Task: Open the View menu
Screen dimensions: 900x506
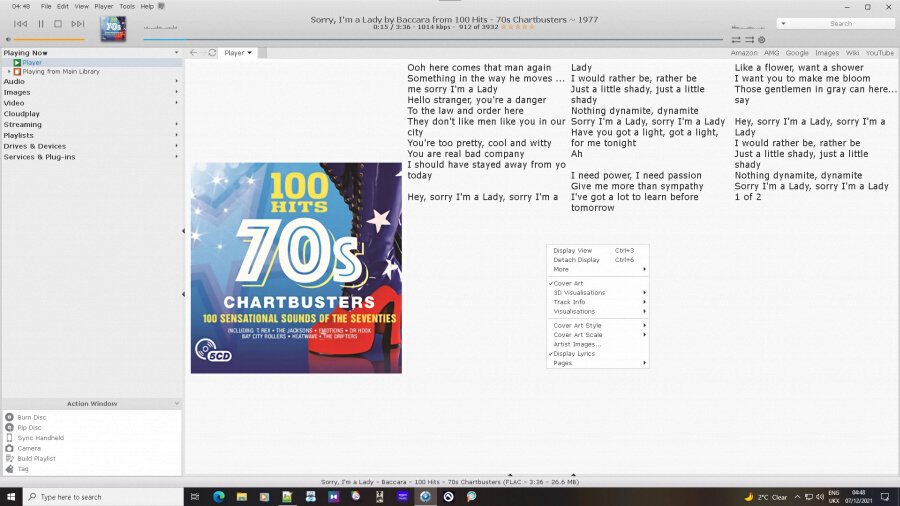Action: 82,6
